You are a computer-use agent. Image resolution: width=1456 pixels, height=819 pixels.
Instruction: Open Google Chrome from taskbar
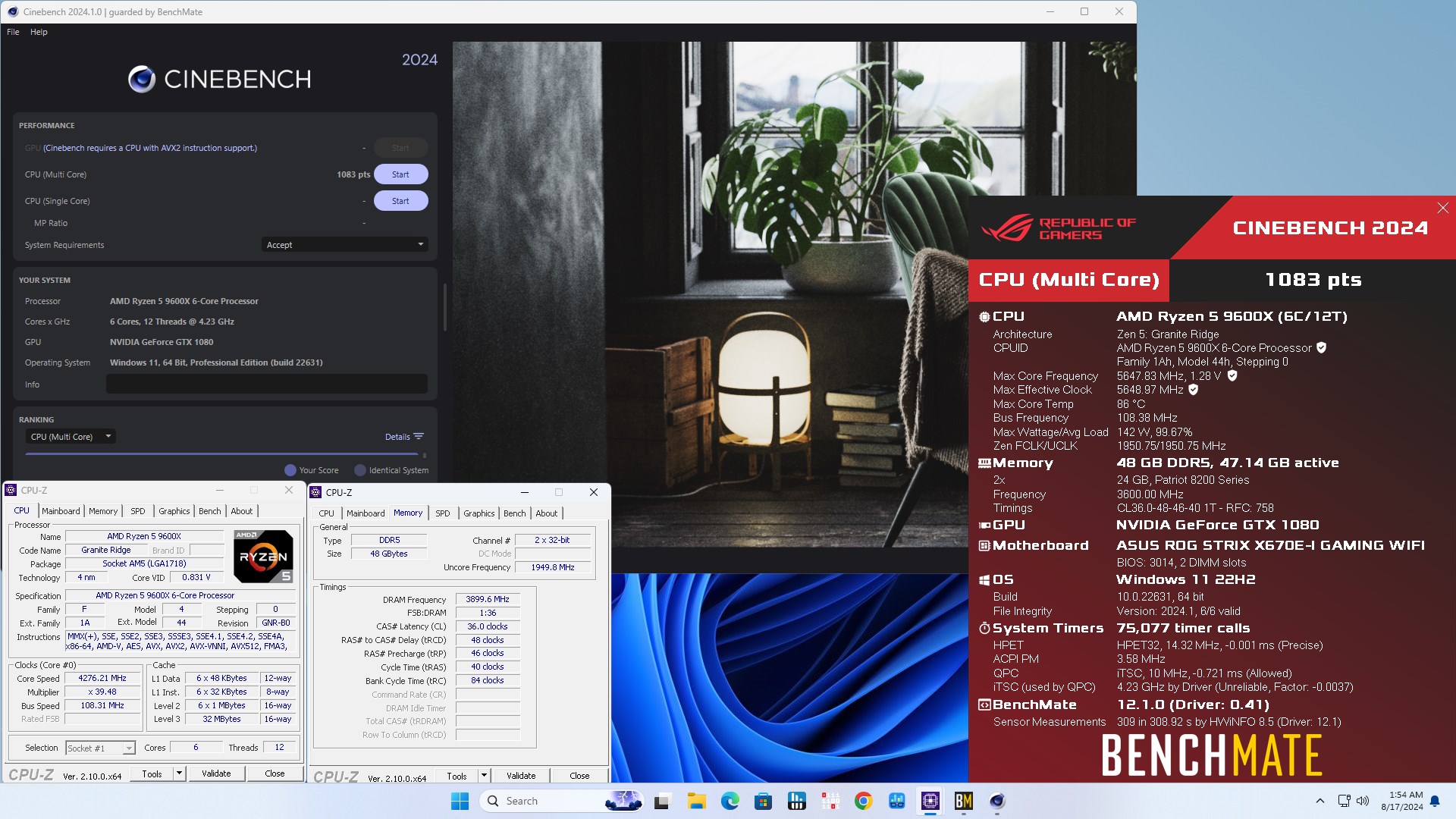863,801
